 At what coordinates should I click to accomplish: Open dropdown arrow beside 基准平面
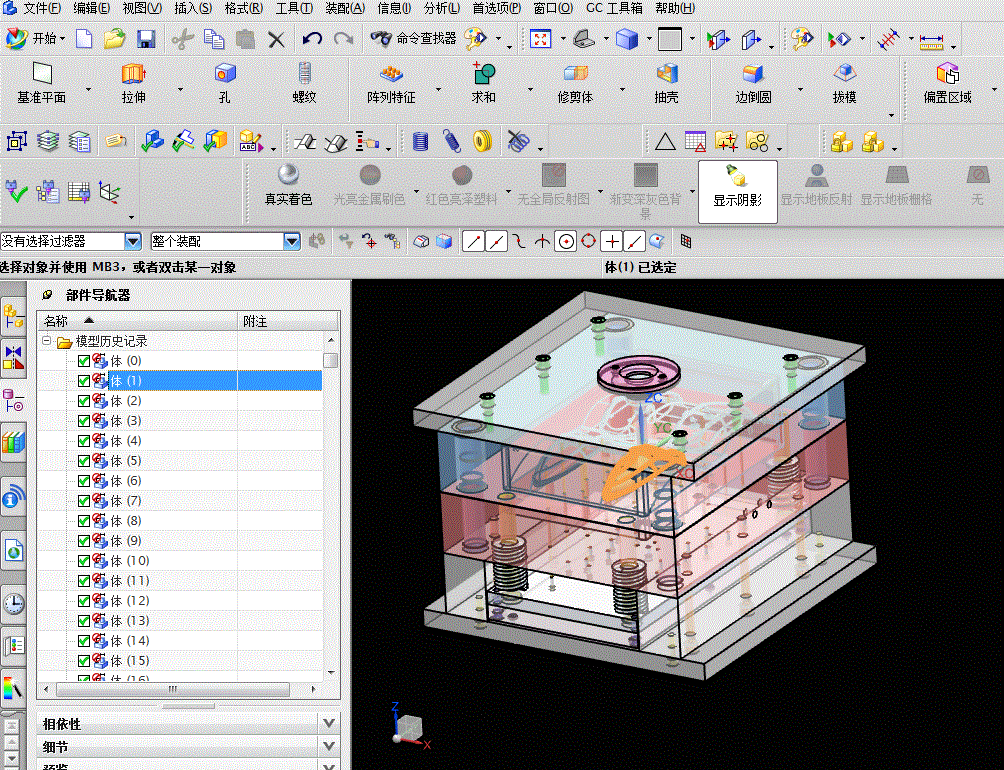pyautogui.click(x=88, y=89)
